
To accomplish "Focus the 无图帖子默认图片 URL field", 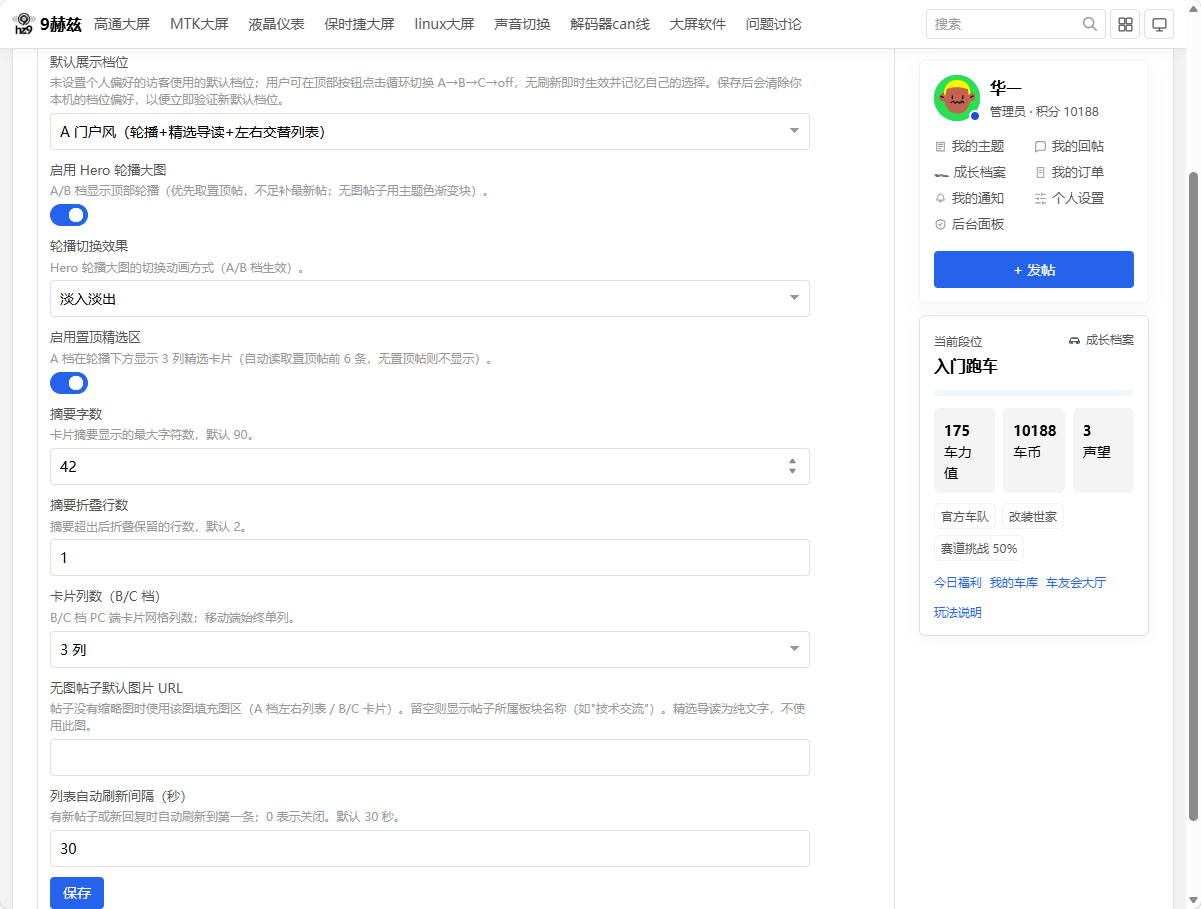I will click(430, 757).
